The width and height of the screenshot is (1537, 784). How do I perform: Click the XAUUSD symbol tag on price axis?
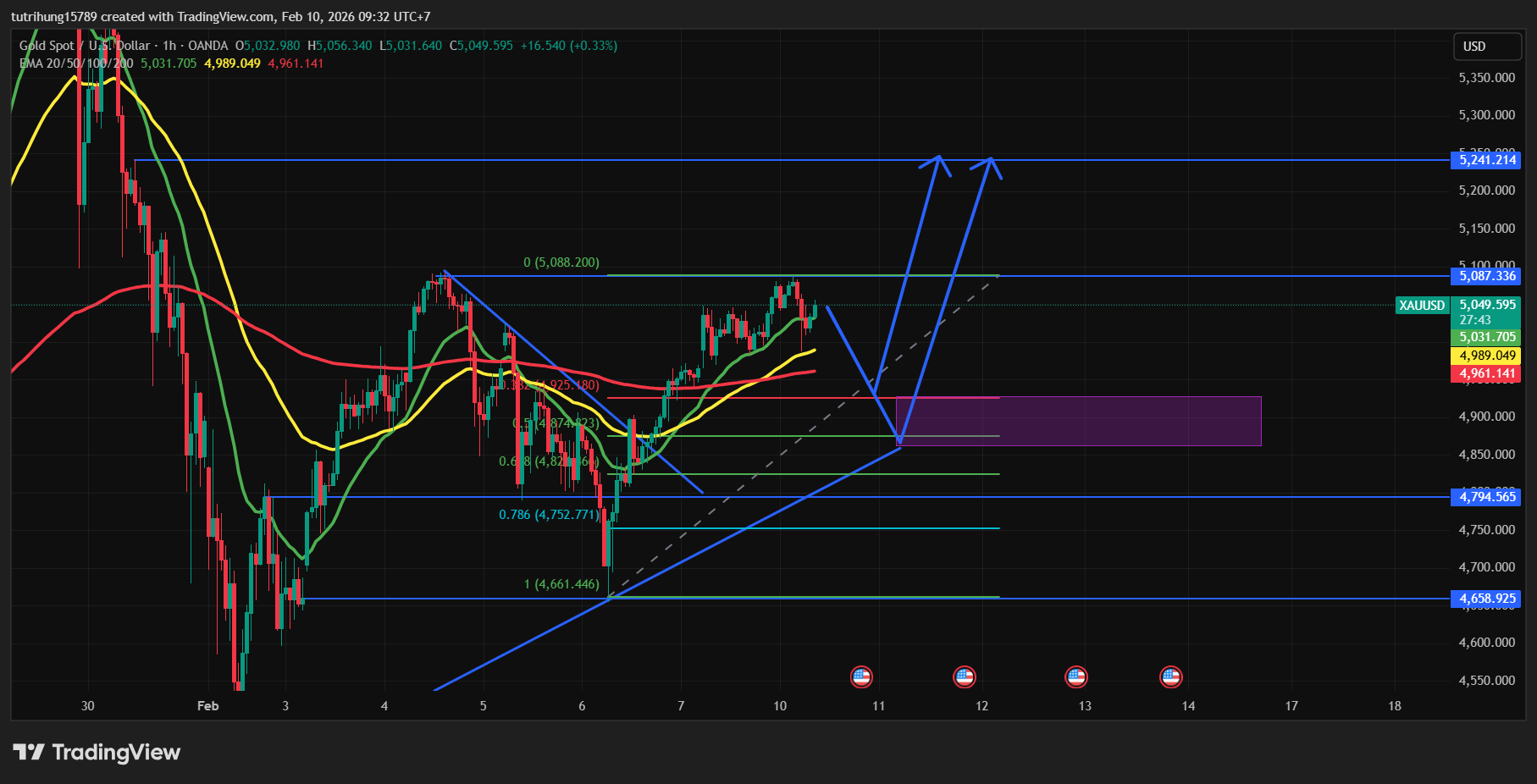[1422, 306]
